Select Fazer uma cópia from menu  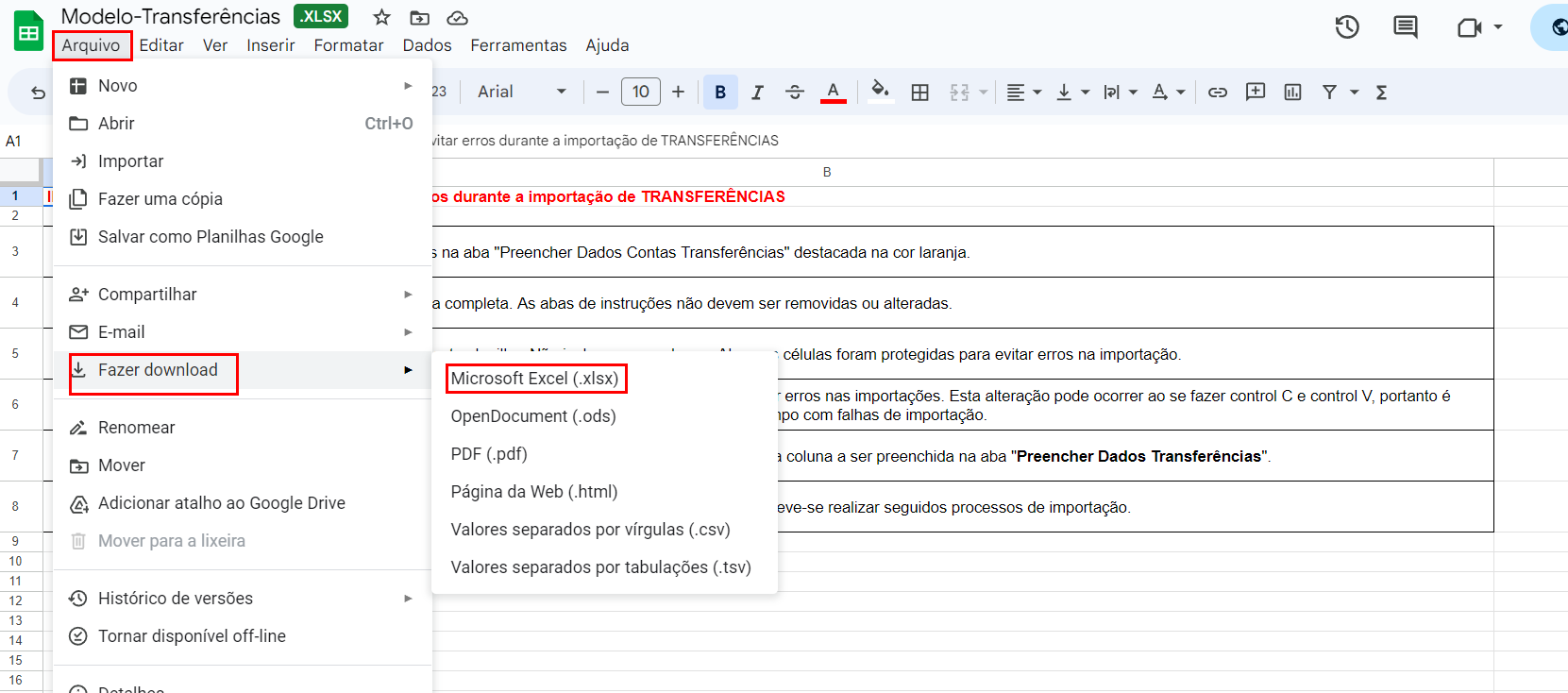click(x=160, y=199)
